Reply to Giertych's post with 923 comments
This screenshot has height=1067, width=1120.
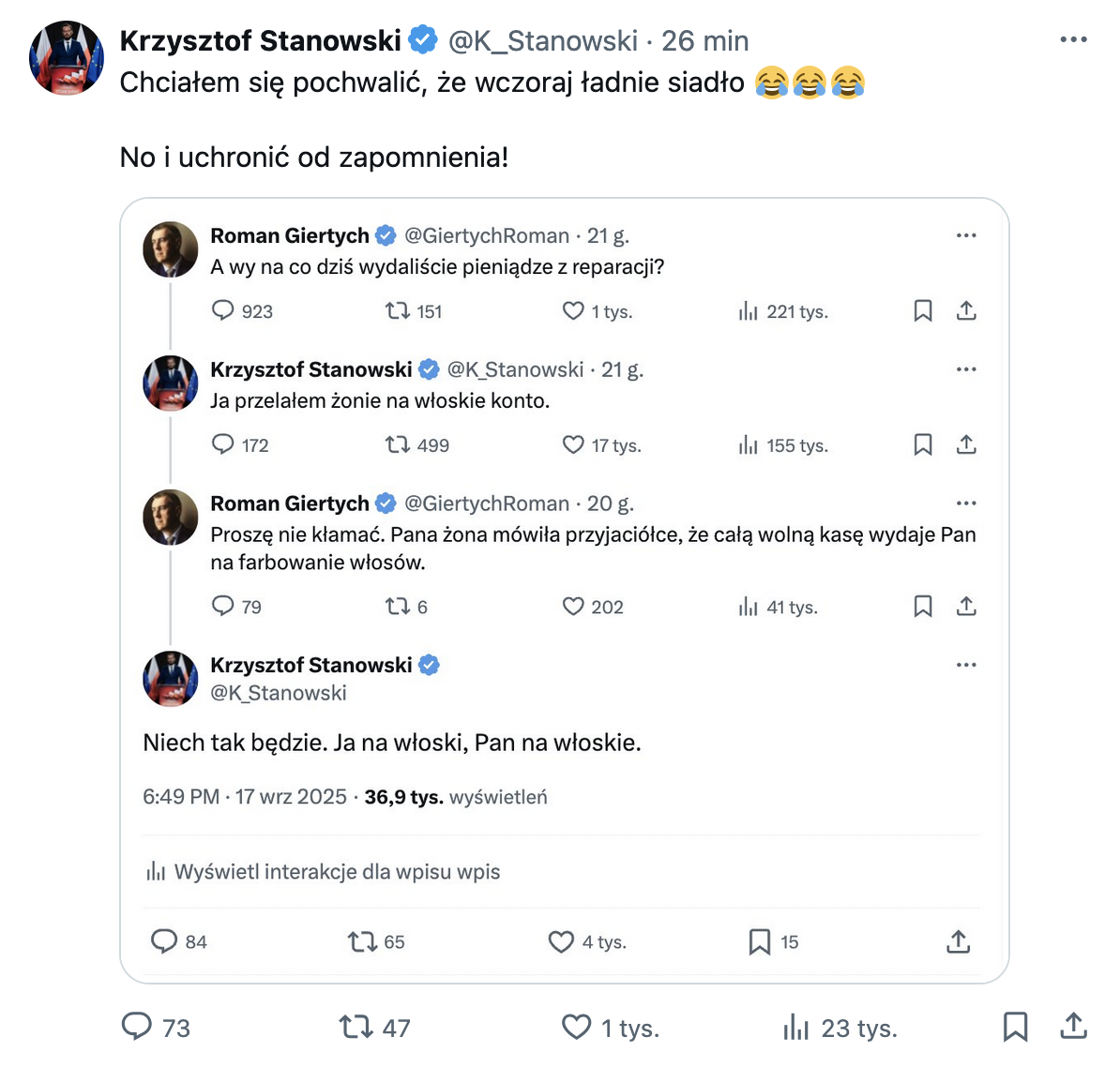point(222,310)
